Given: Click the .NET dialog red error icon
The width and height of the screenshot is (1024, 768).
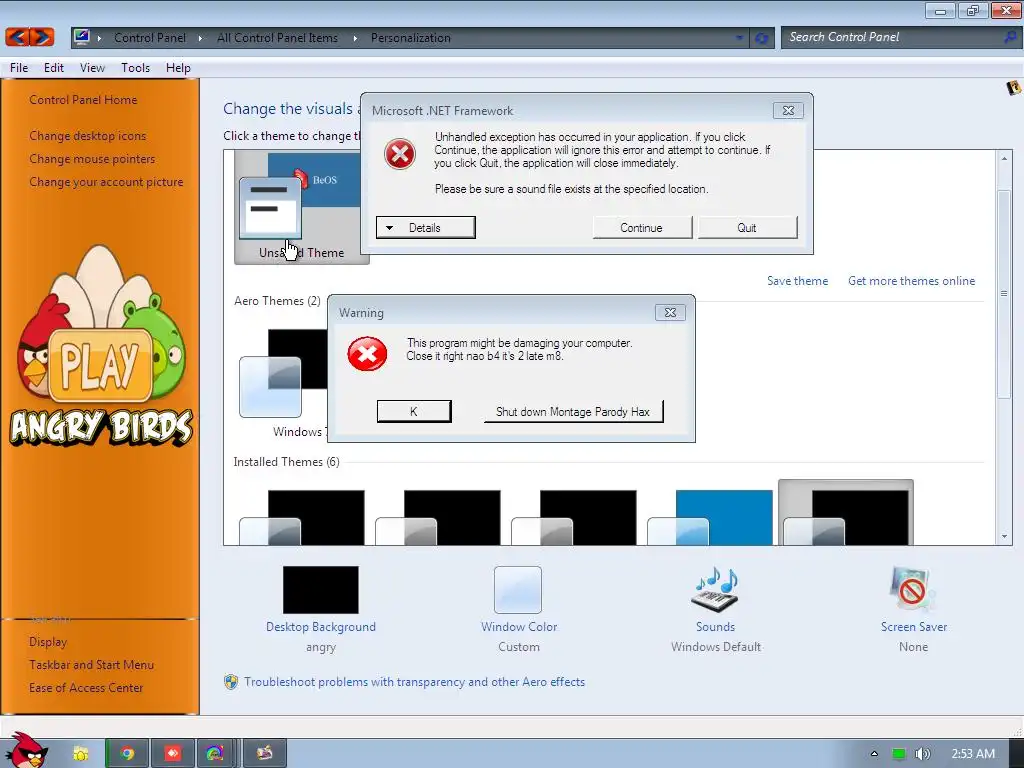Looking at the screenshot, I should point(400,155).
